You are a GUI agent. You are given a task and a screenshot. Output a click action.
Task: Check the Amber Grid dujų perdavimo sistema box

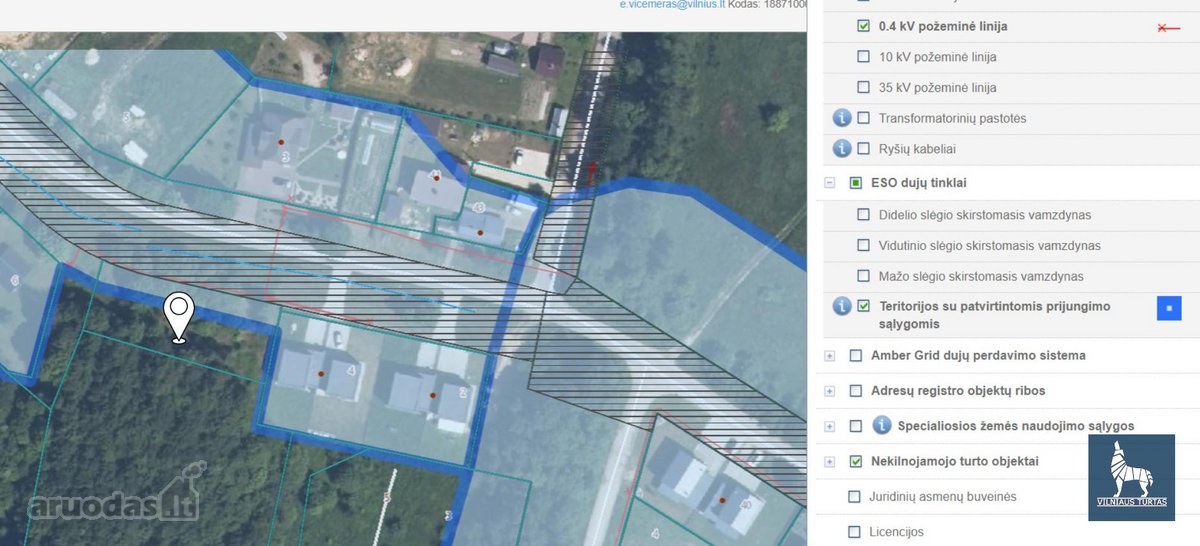pos(855,355)
